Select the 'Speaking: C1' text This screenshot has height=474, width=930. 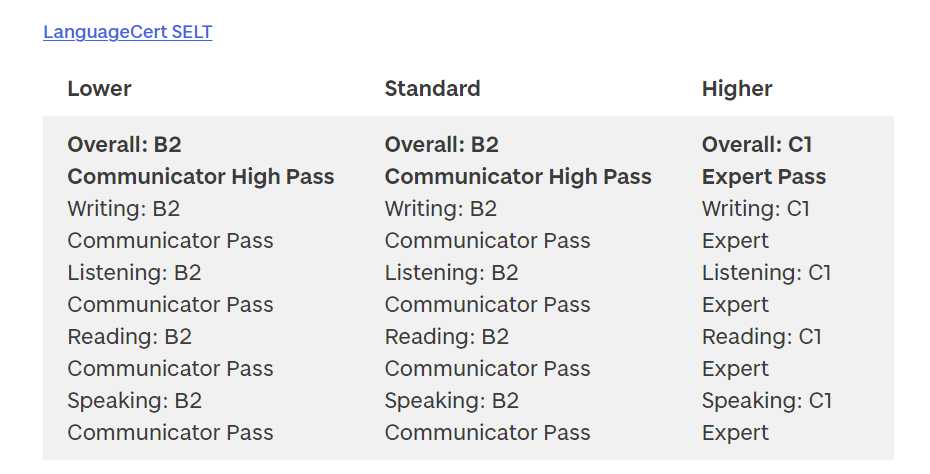[766, 401]
